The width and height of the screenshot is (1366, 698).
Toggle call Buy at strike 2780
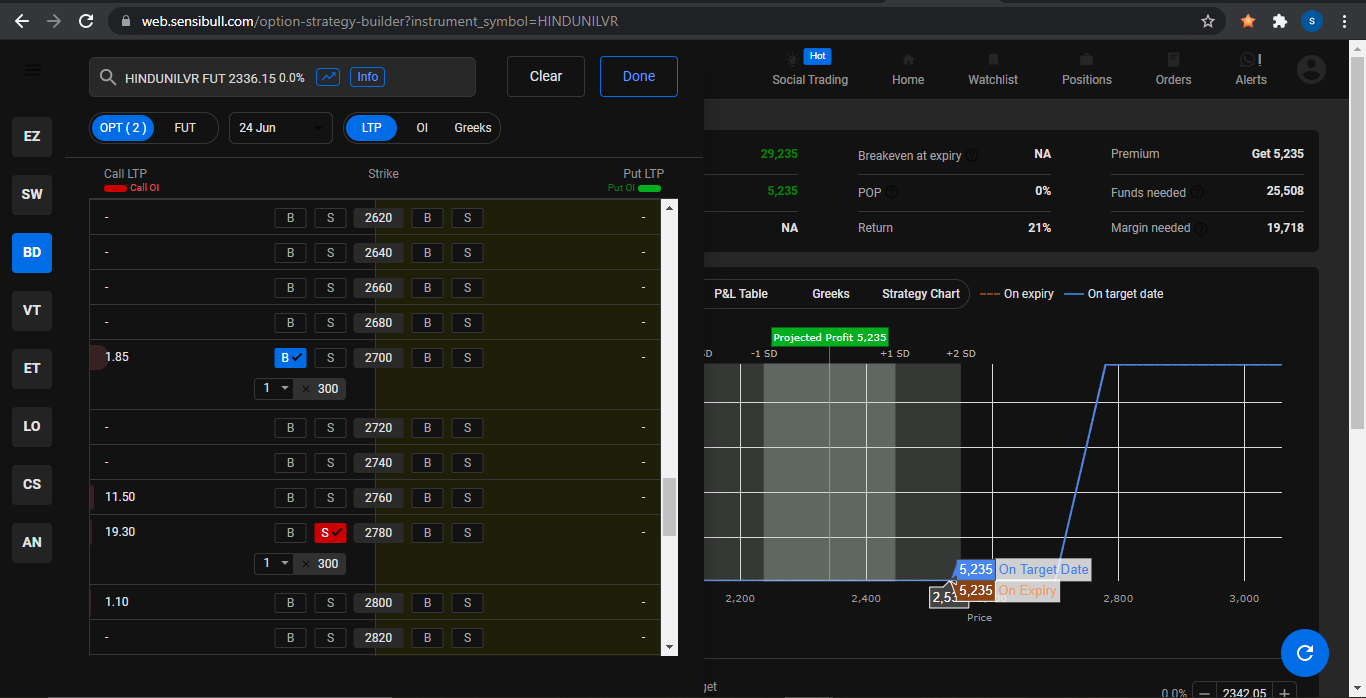290,533
